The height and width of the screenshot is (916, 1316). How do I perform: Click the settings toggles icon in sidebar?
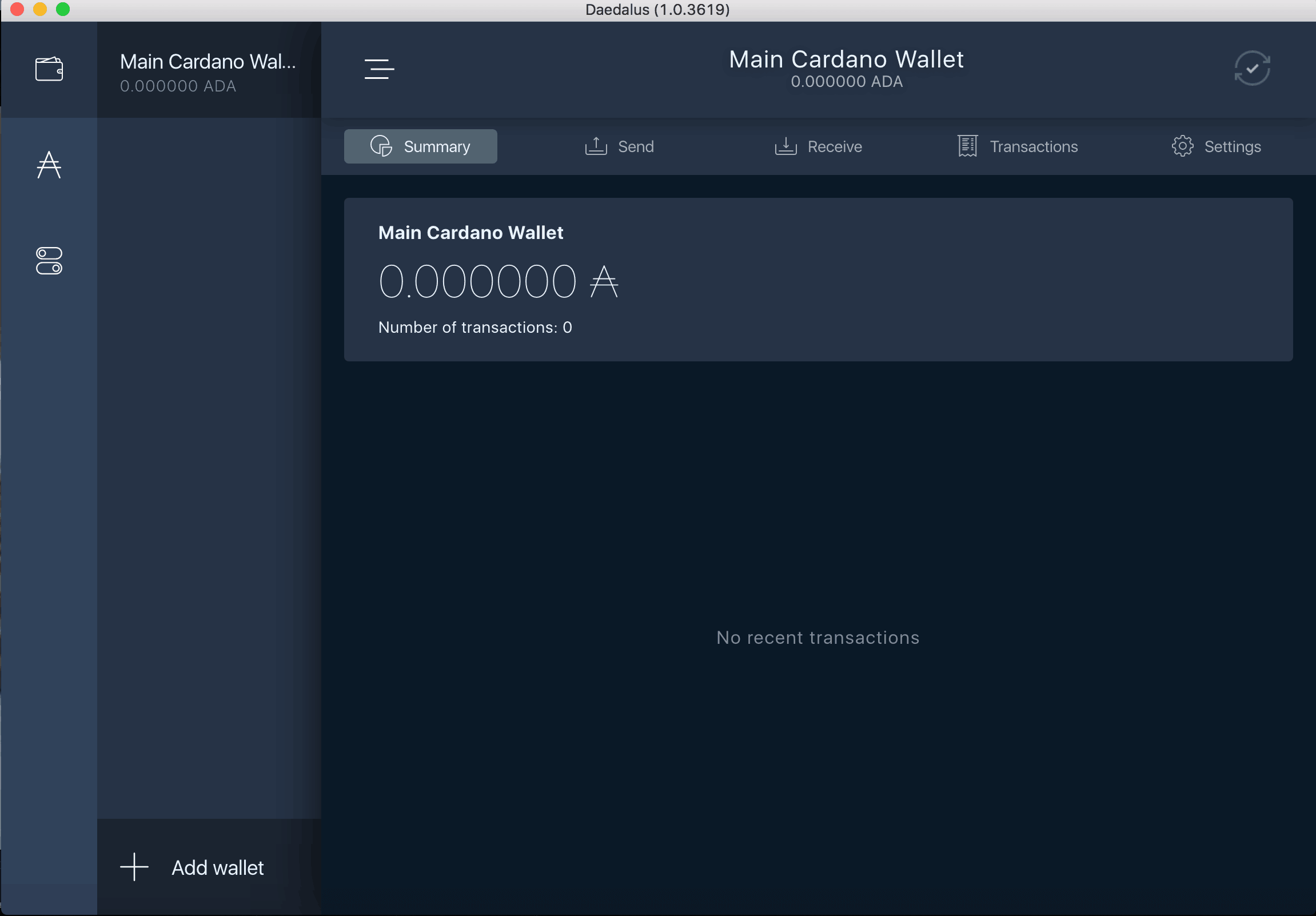(x=50, y=261)
